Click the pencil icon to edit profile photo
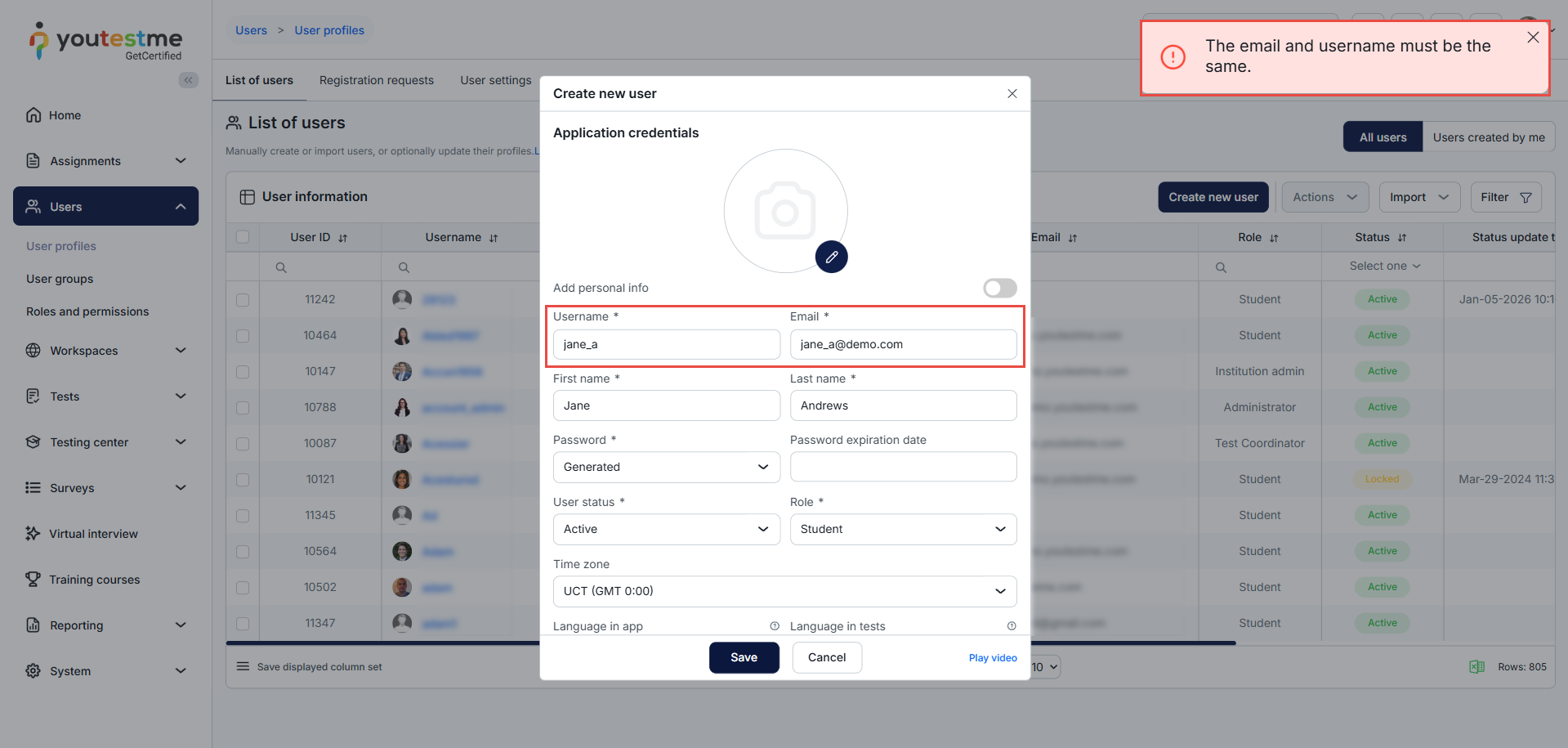Image resolution: width=1568 pixels, height=748 pixels. (x=831, y=257)
